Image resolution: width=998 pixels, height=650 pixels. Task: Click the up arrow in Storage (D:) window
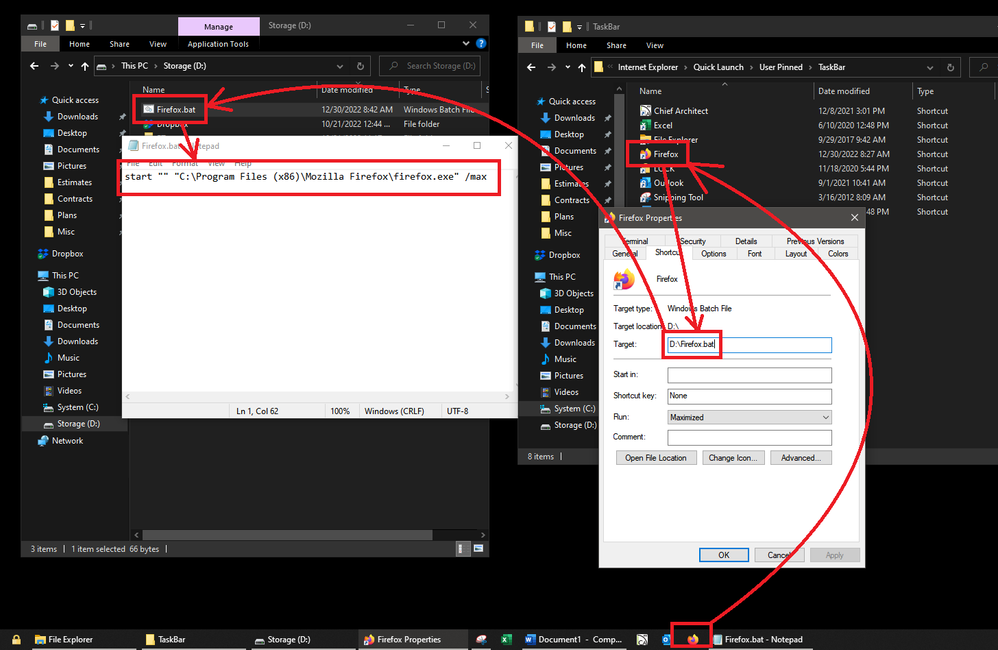pyautogui.click(x=85, y=66)
